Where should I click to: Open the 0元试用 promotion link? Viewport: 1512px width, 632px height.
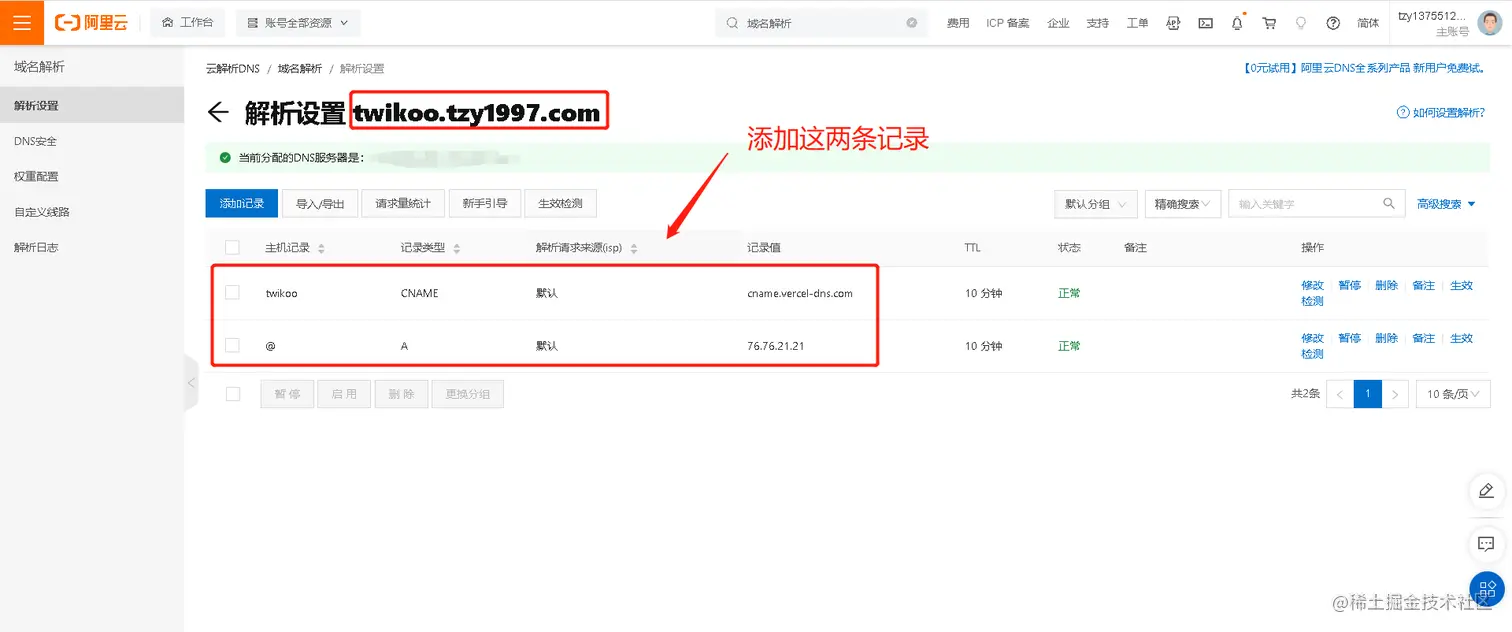point(1363,69)
